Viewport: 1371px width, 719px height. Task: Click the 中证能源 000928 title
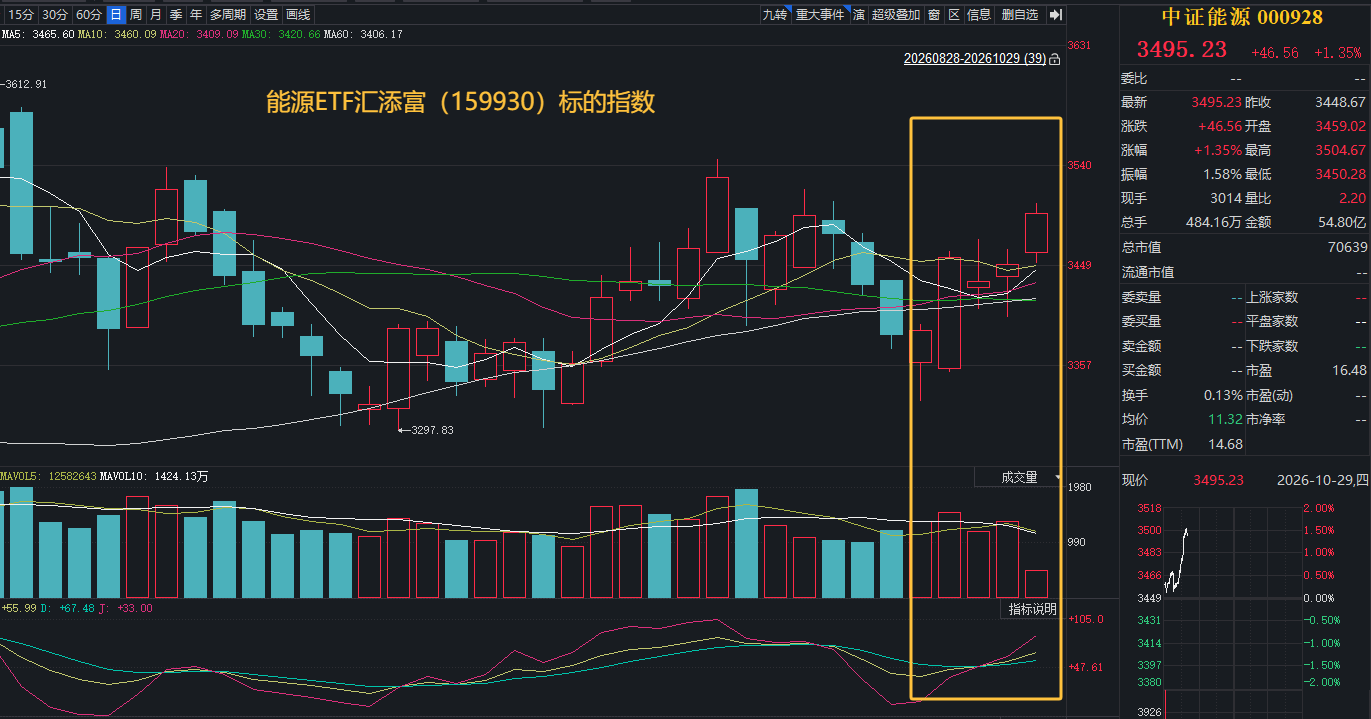coord(1241,17)
